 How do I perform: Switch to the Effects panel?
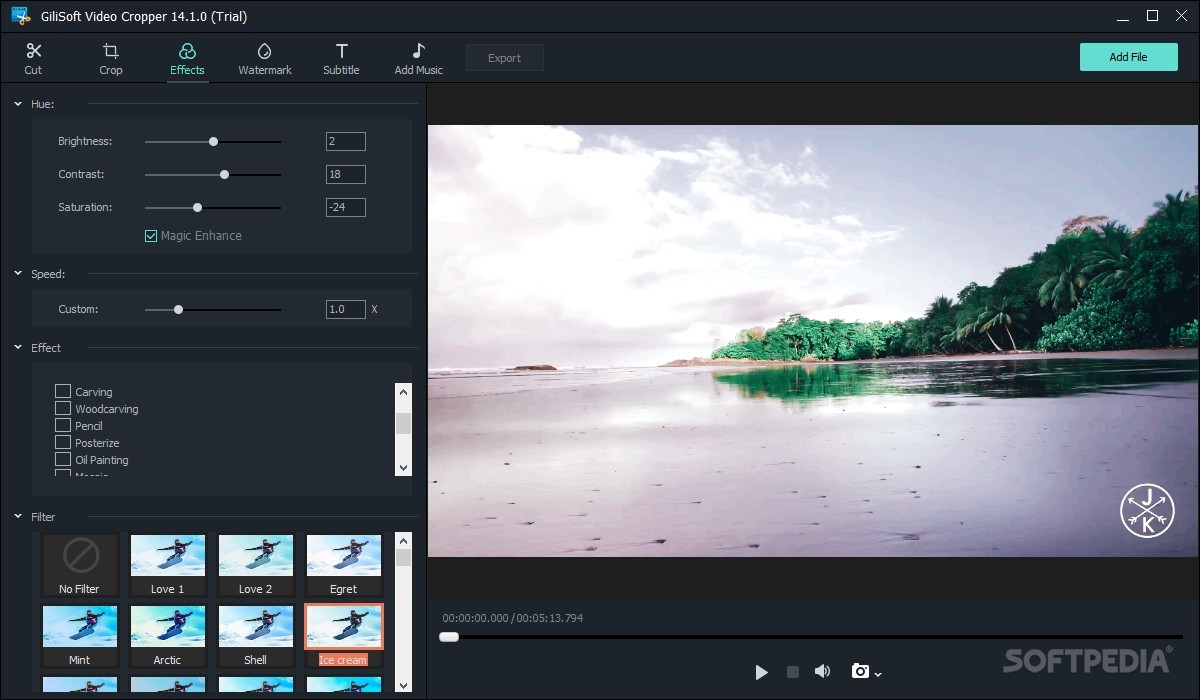[187, 57]
